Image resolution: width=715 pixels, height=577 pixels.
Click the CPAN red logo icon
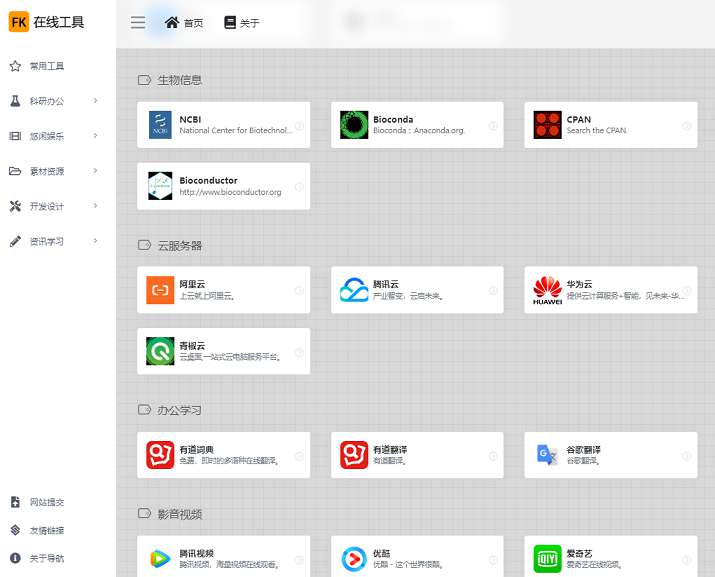coord(547,125)
